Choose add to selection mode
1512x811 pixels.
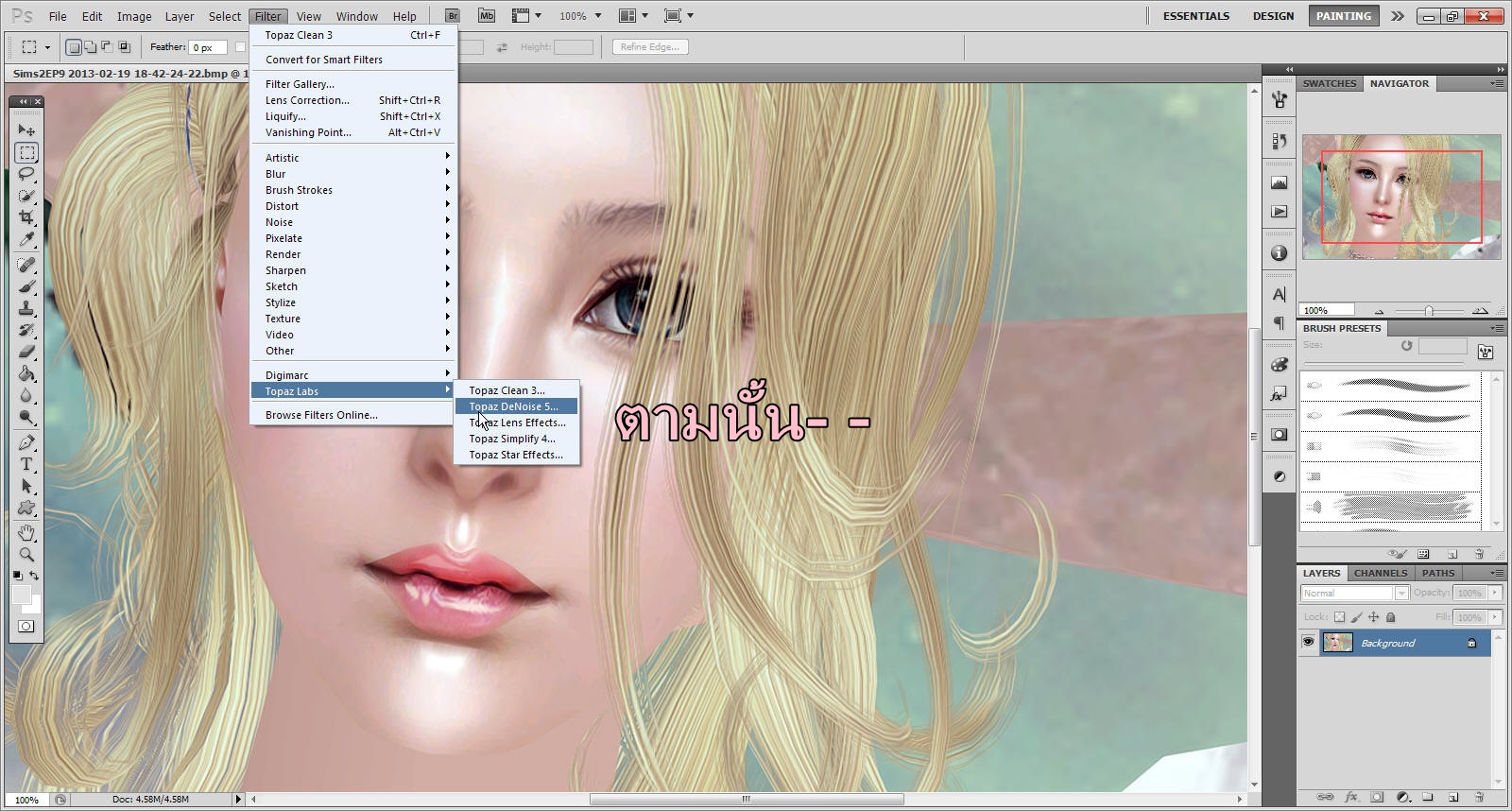[x=90, y=46]
